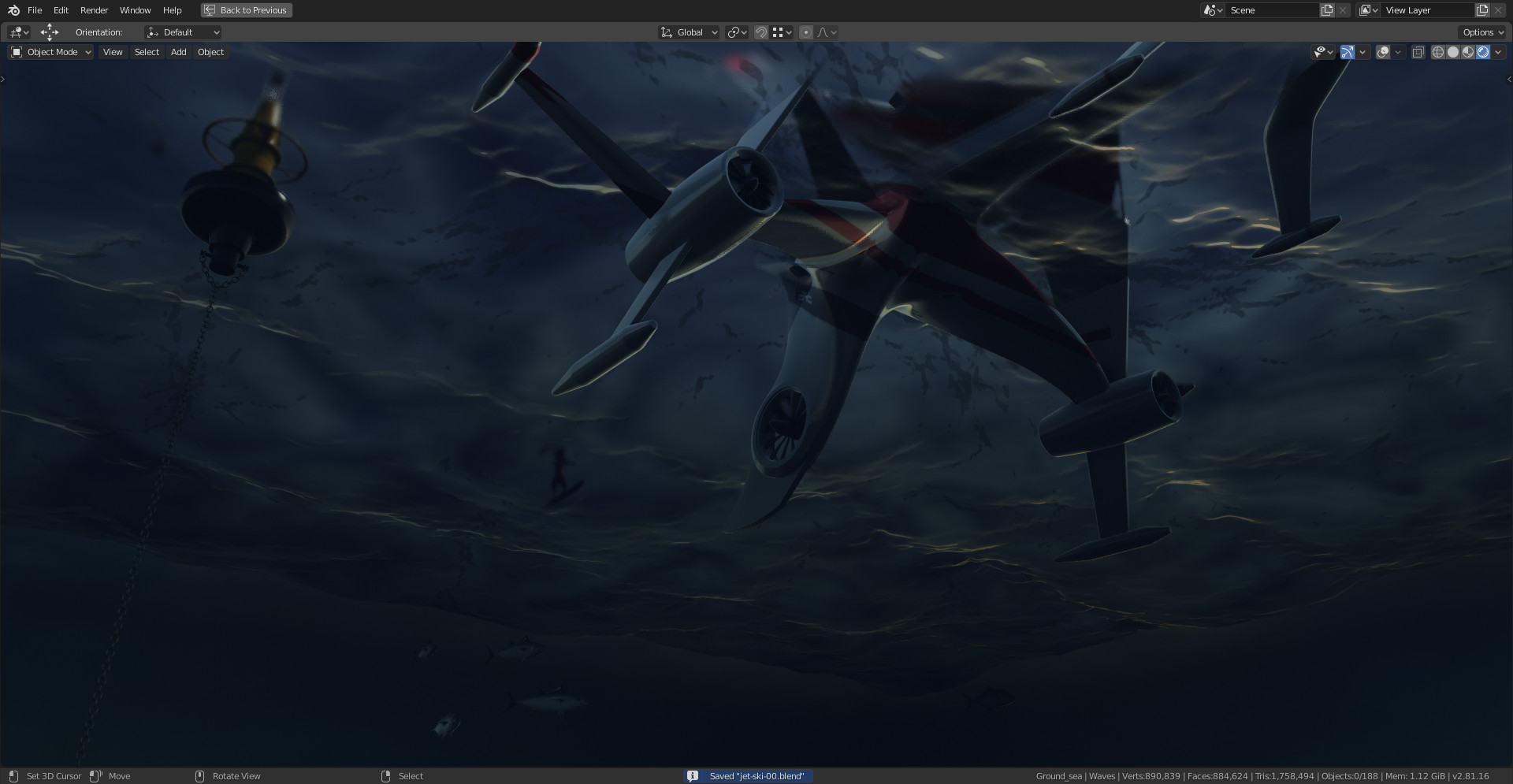Viewport: 1513px width, 784px height.
Task: Open the Orientation Default dropdown
Action: coord(183,32)
